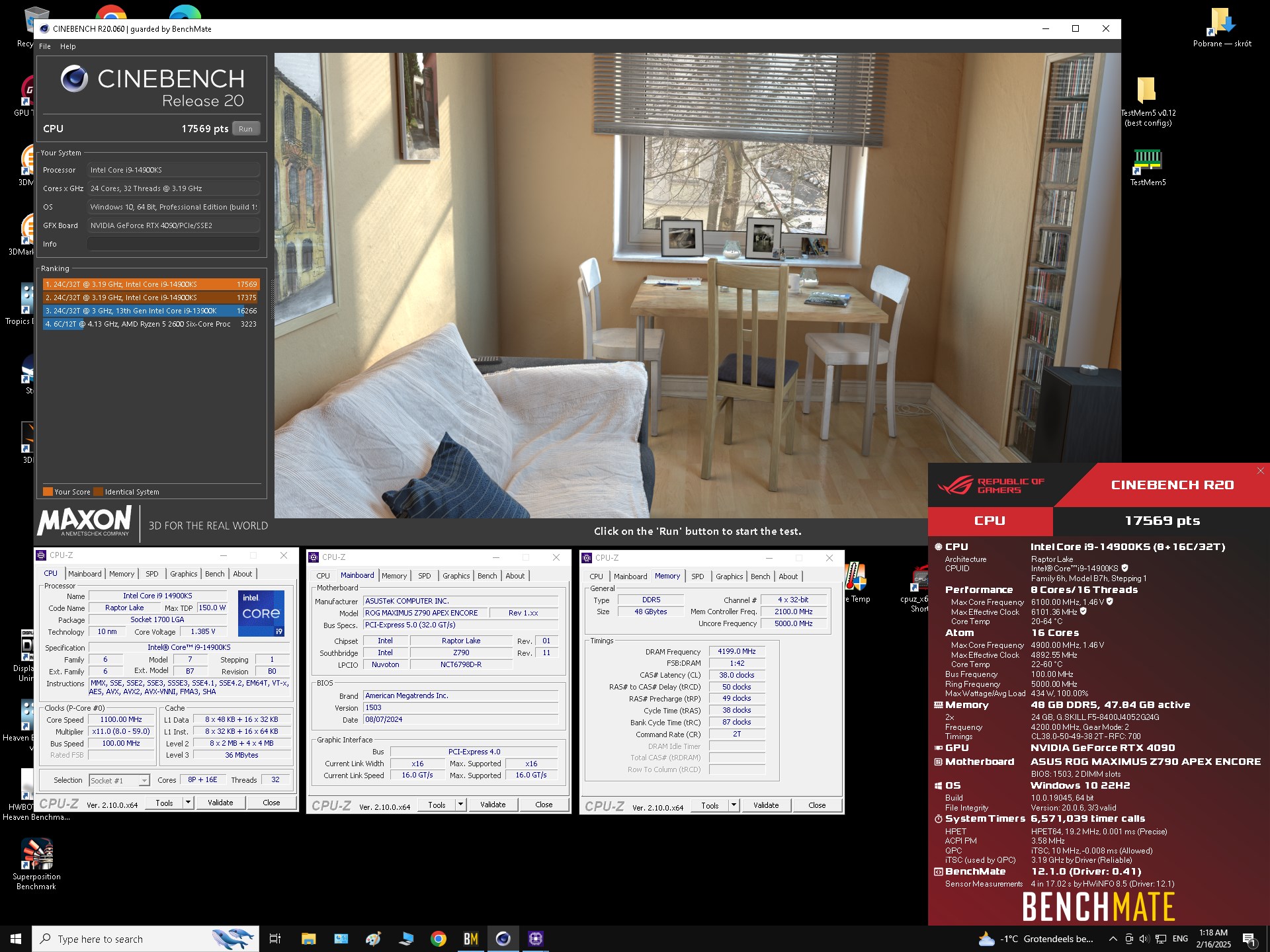Screen dimensions: 1270x952
Task: Select ranking entry scoring 17375
Action: [x=151, y=297]
